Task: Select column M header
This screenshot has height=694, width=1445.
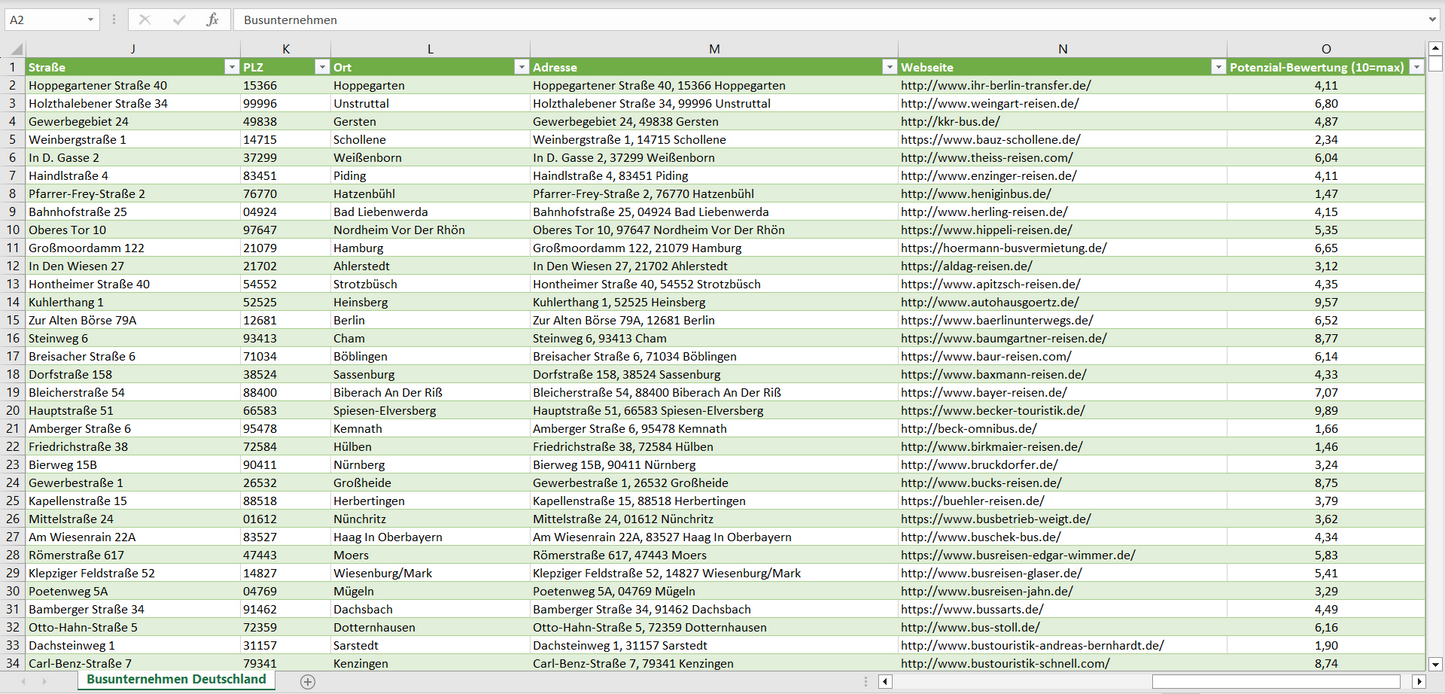Action: tap(714, 49)
